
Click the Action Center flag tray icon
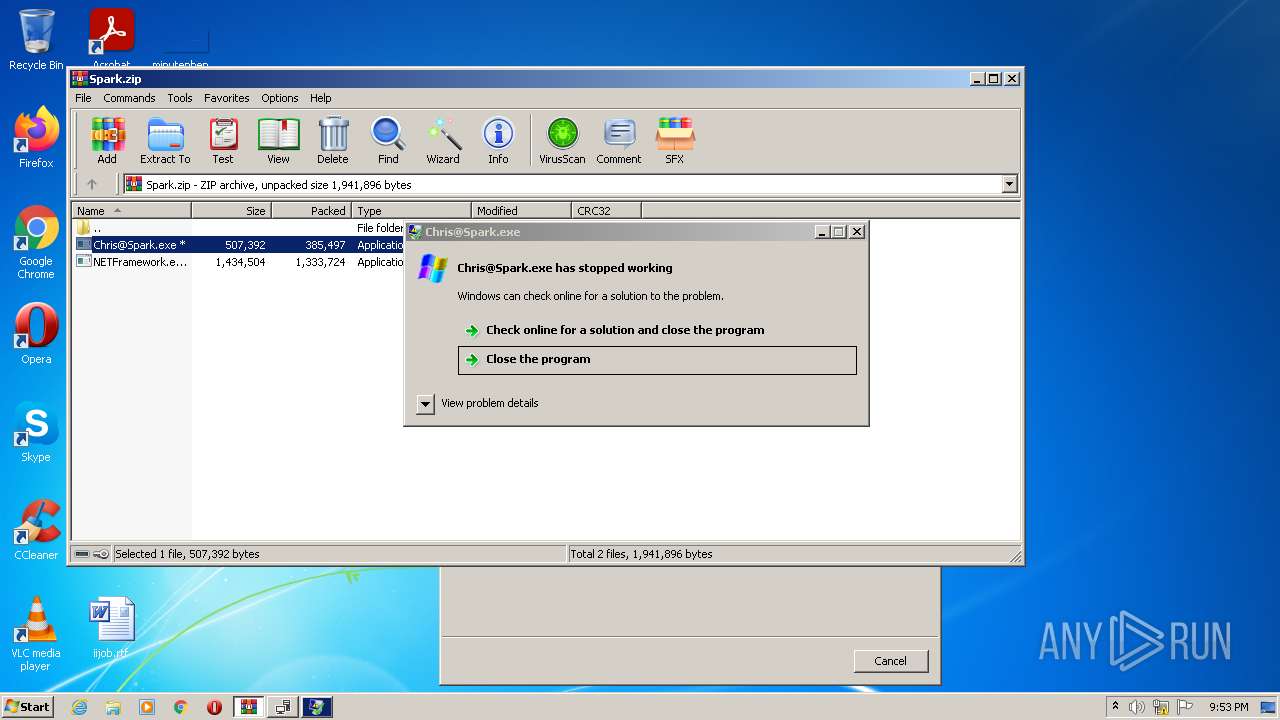pos(1185,707)
